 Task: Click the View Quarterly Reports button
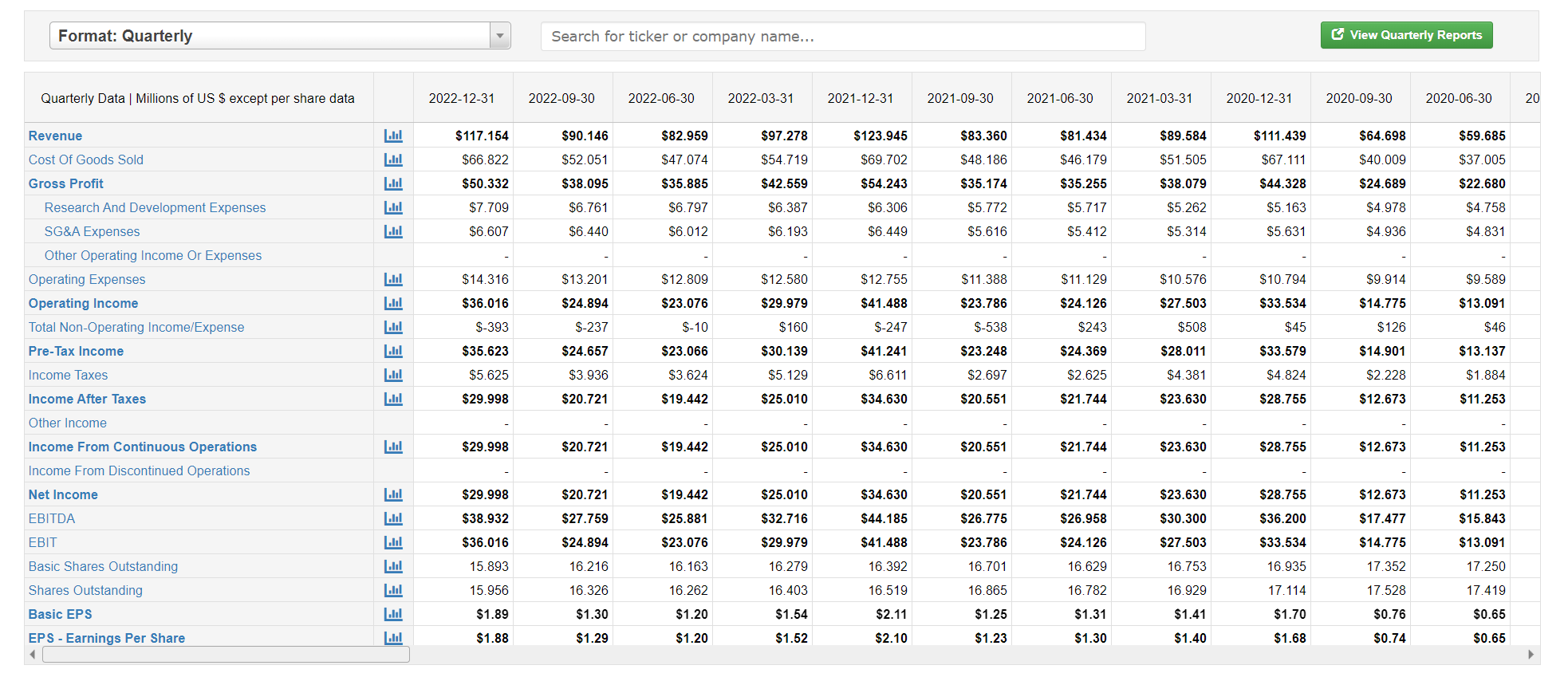(x=1406, y=35)
